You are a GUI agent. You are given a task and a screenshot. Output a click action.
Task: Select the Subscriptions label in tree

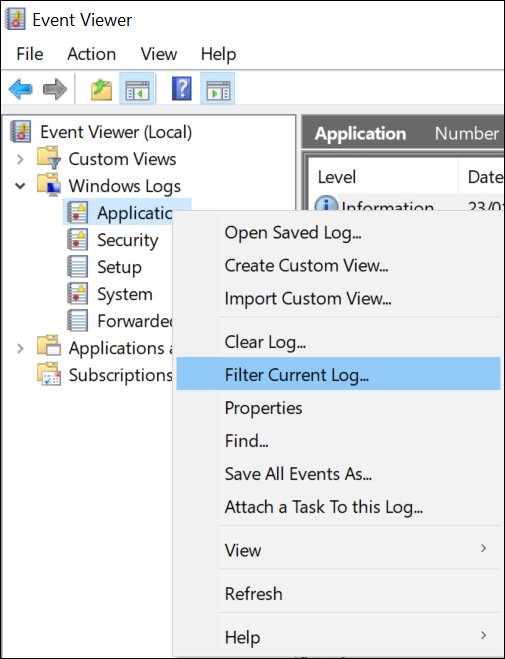pyautogui.click(x=121, y=375)
